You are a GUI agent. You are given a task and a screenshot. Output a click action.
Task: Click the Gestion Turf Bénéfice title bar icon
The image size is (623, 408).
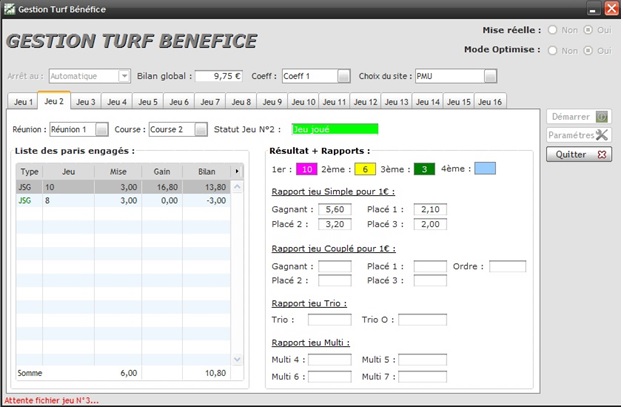(x=10, y=9)
